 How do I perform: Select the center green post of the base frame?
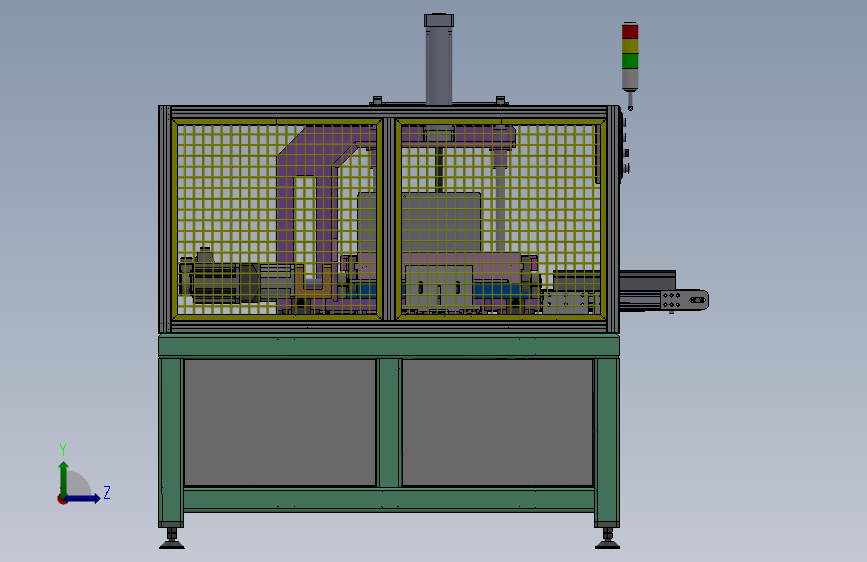point(389,423)
